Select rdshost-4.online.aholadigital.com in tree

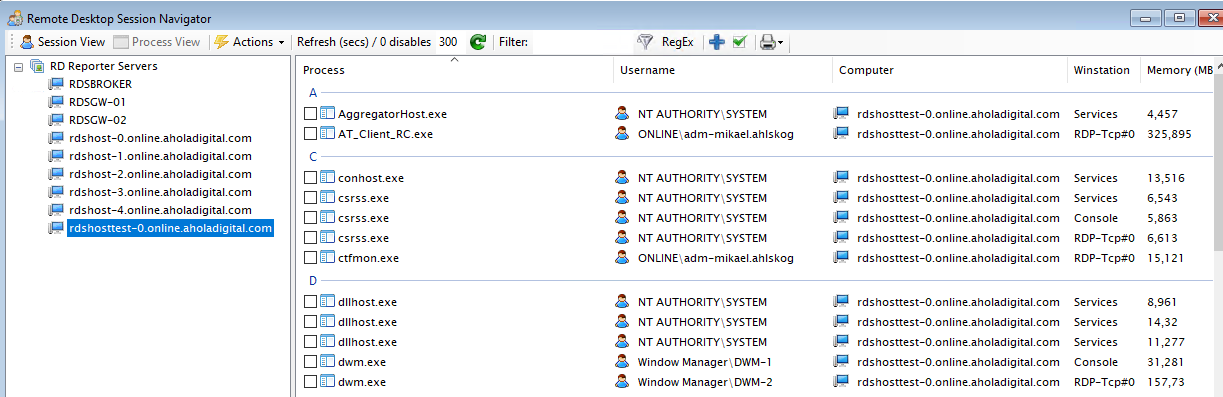tap(160, 210)
